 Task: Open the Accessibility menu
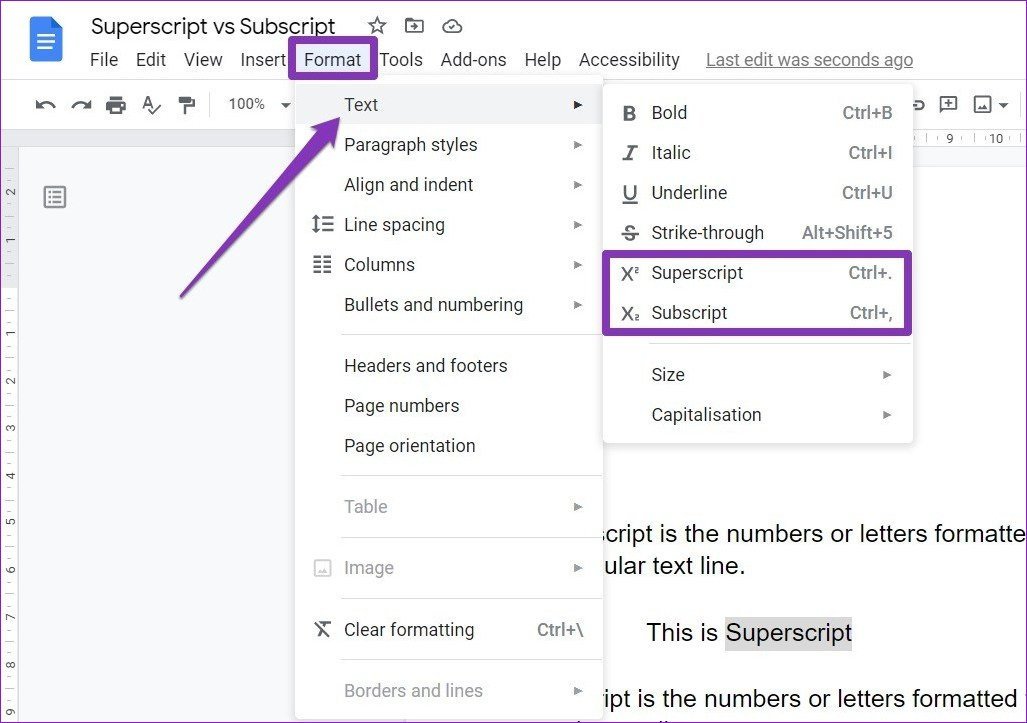pos(629,60)
